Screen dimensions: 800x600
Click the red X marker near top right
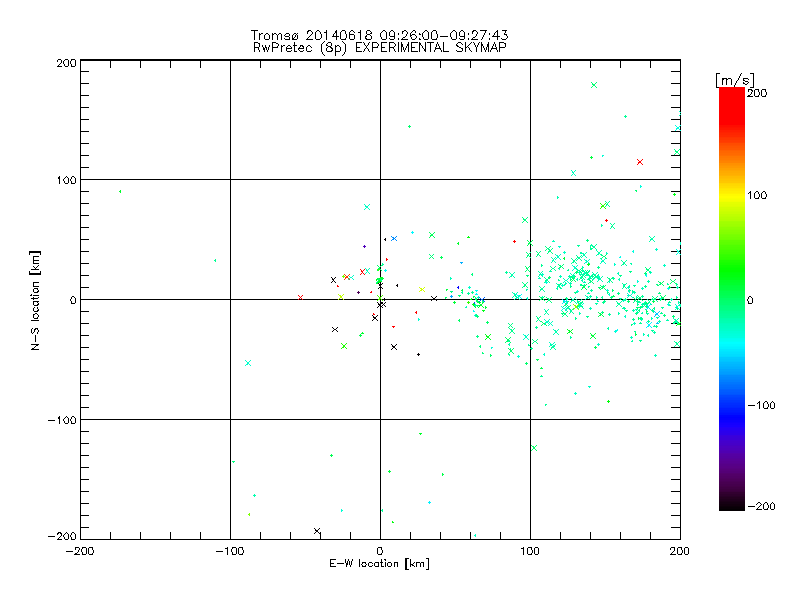coord(640,162)
